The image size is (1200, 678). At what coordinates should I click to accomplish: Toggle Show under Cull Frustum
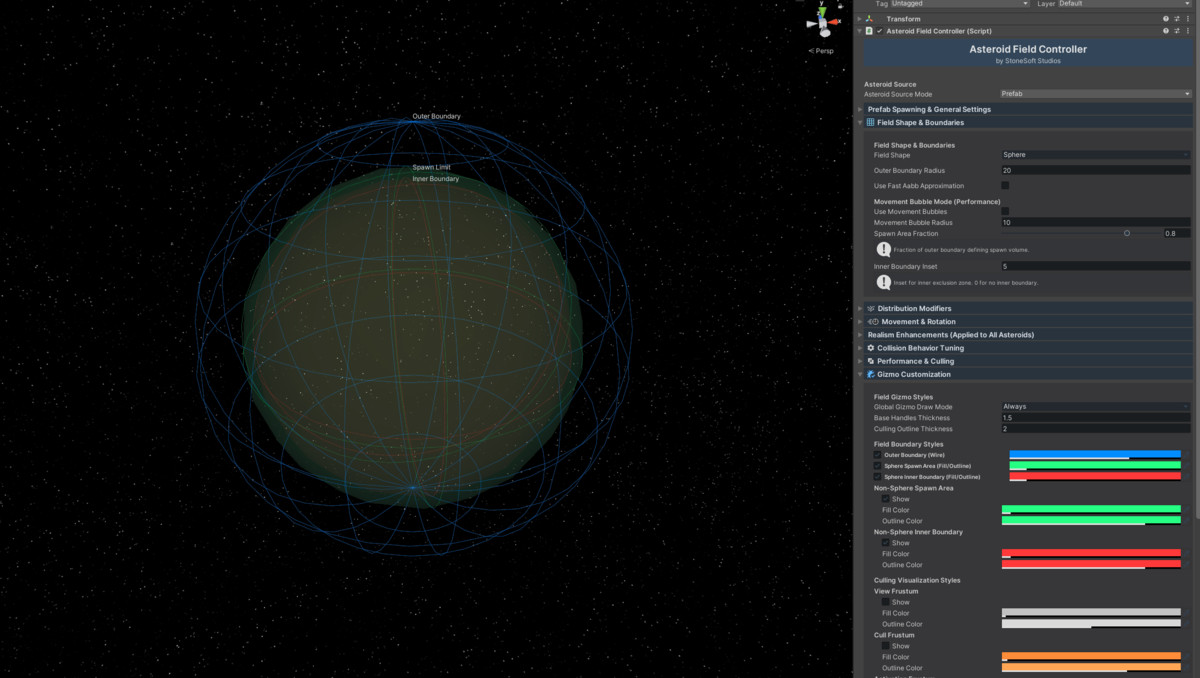[x=886, y=646]
